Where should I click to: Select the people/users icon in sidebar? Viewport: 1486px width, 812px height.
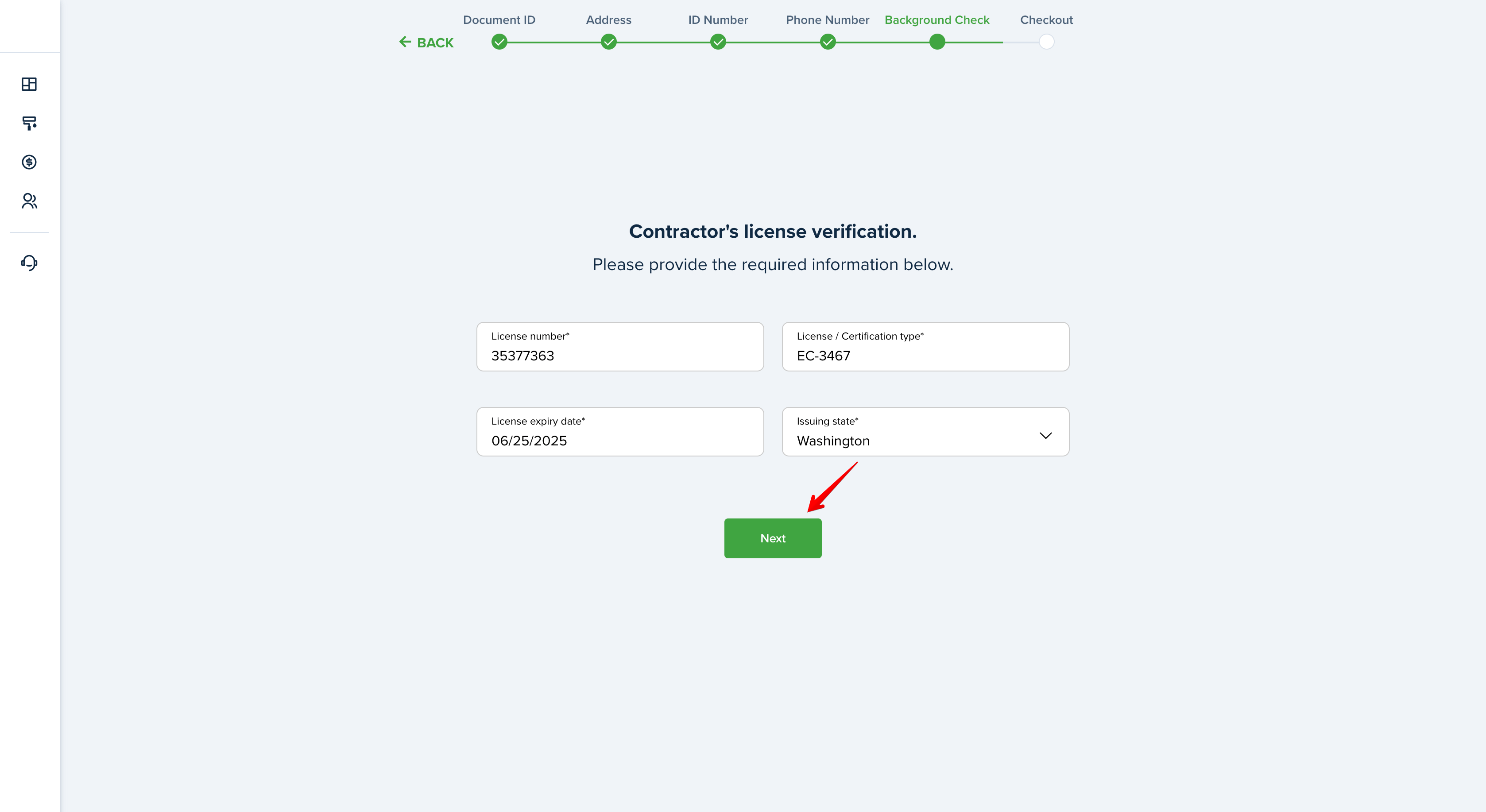coord(29,201)
